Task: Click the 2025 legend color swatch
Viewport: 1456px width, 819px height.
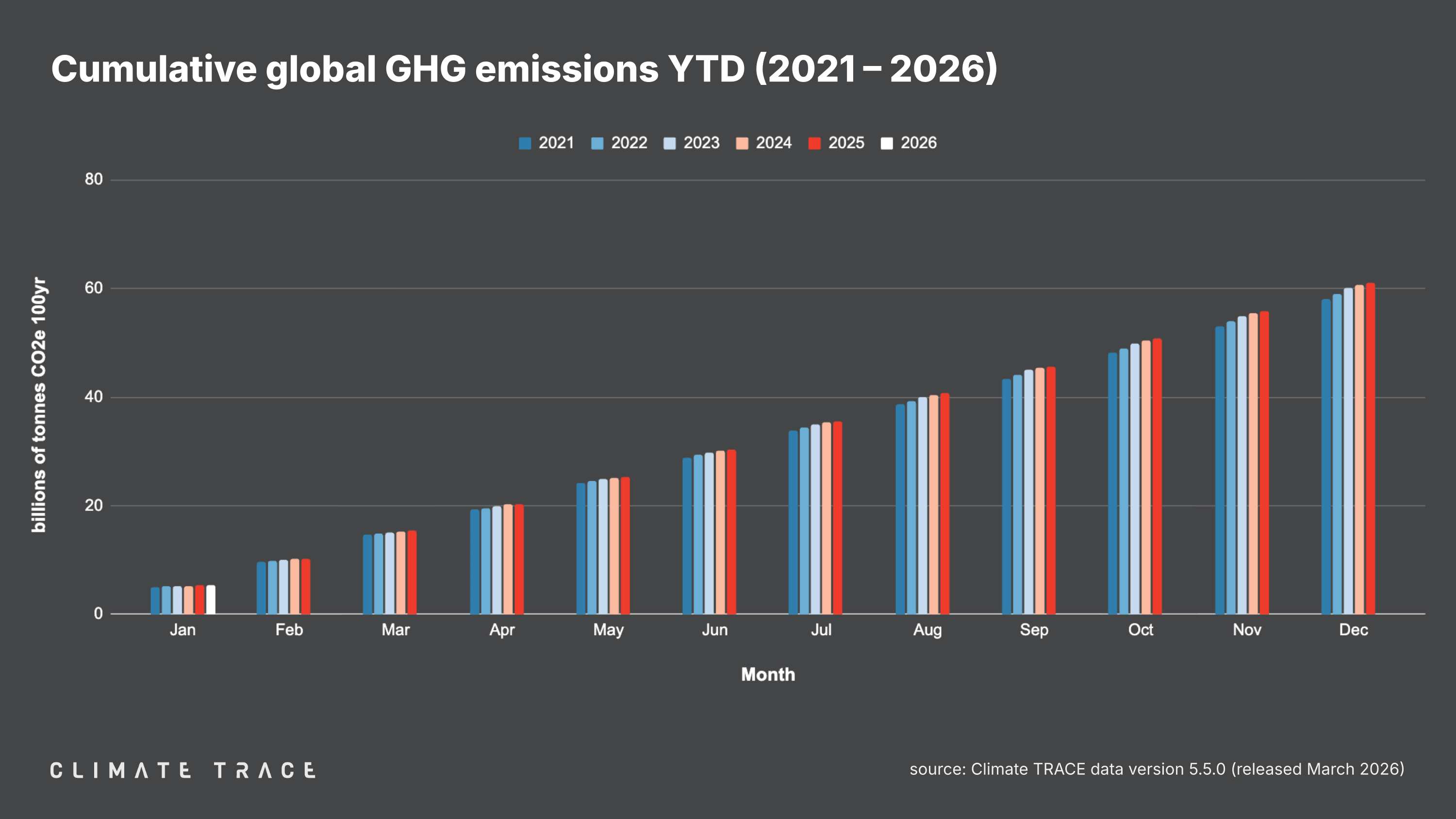Action: pyautogui.click(x=814, y=143)
